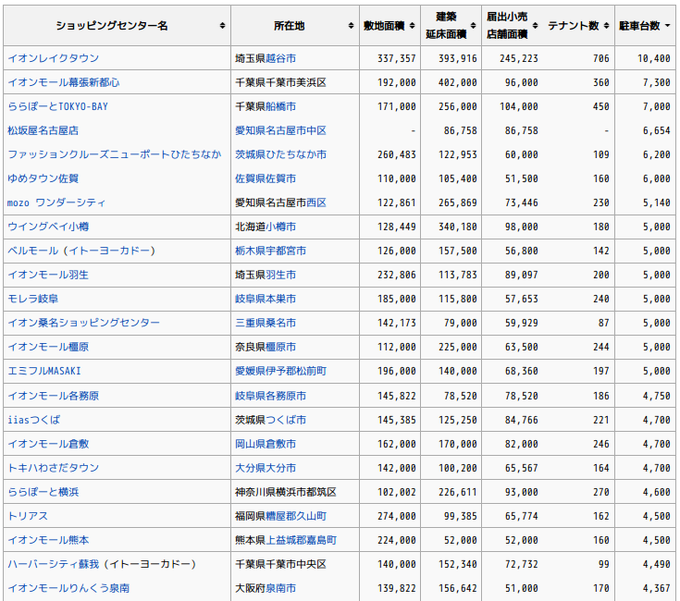Open モレラ岐阜 link

[33, 299]
